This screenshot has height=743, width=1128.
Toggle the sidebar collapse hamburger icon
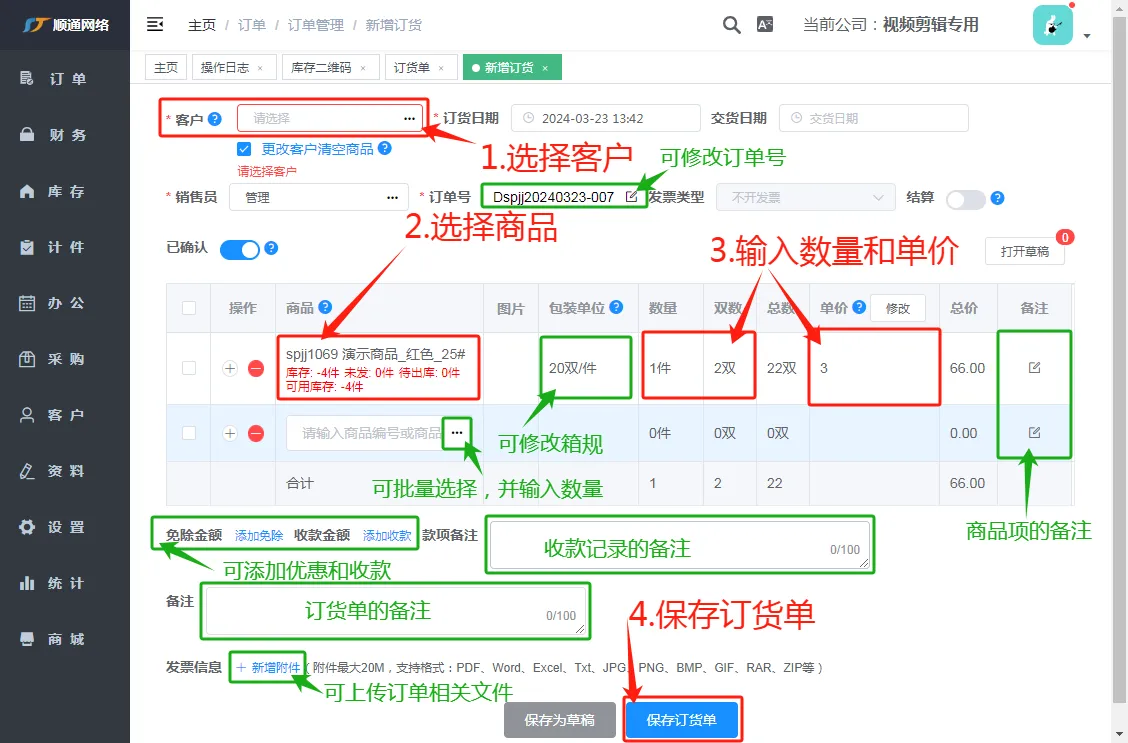point(155,24)
